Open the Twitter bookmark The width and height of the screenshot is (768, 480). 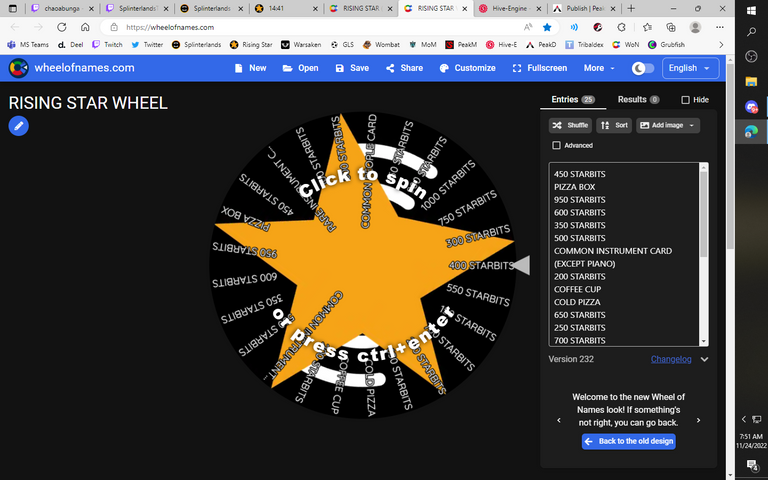(x=147, y=45)
